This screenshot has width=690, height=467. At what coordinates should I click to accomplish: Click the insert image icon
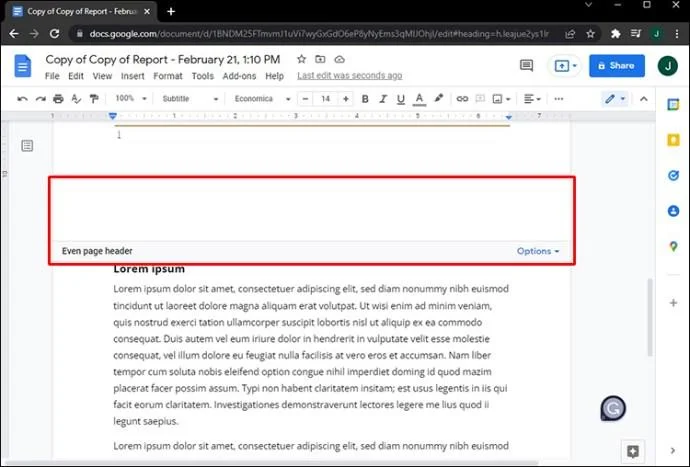pyautogui.click(x=501, y=99)
